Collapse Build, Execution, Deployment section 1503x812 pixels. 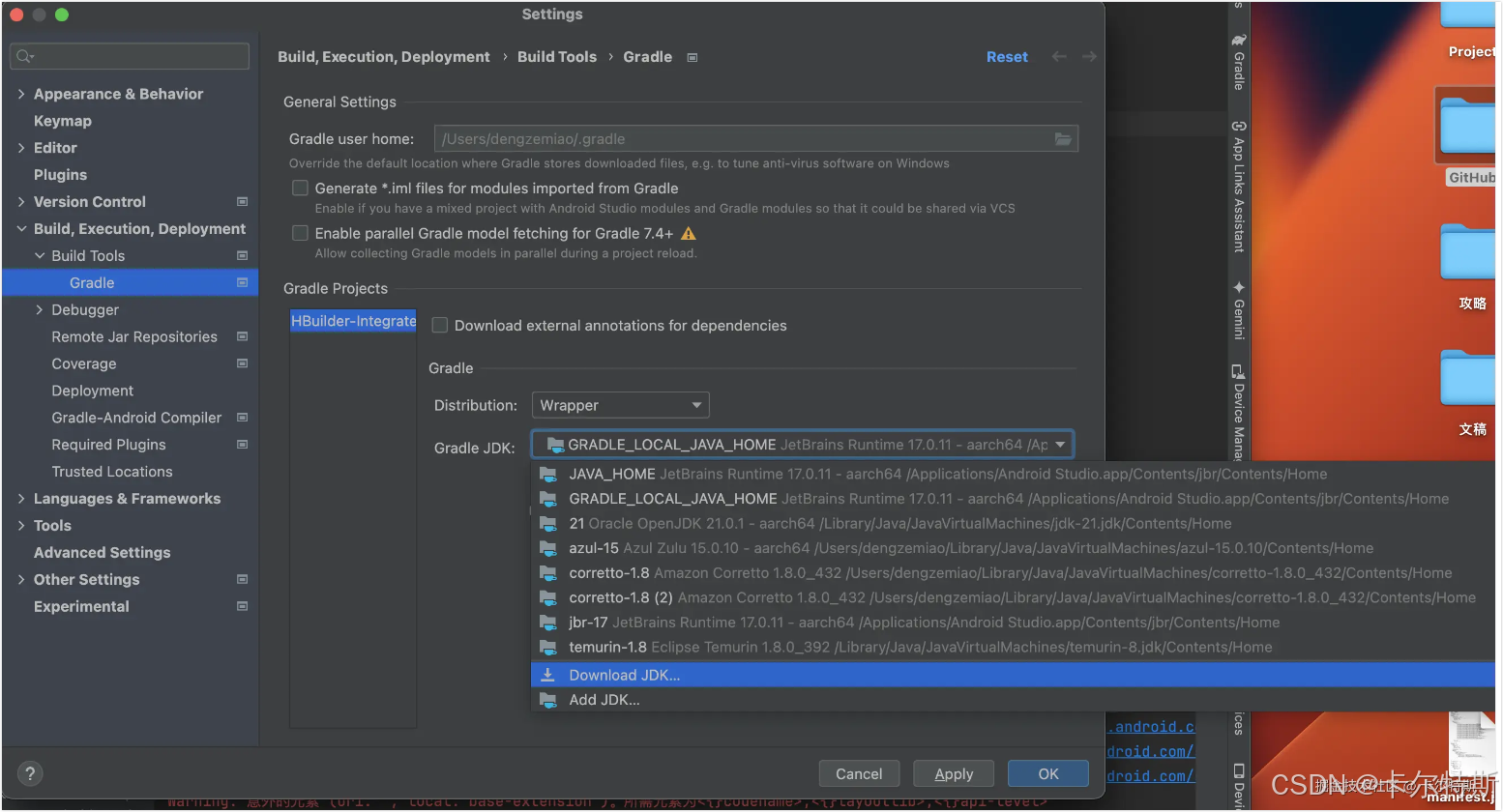pos(21,229)
